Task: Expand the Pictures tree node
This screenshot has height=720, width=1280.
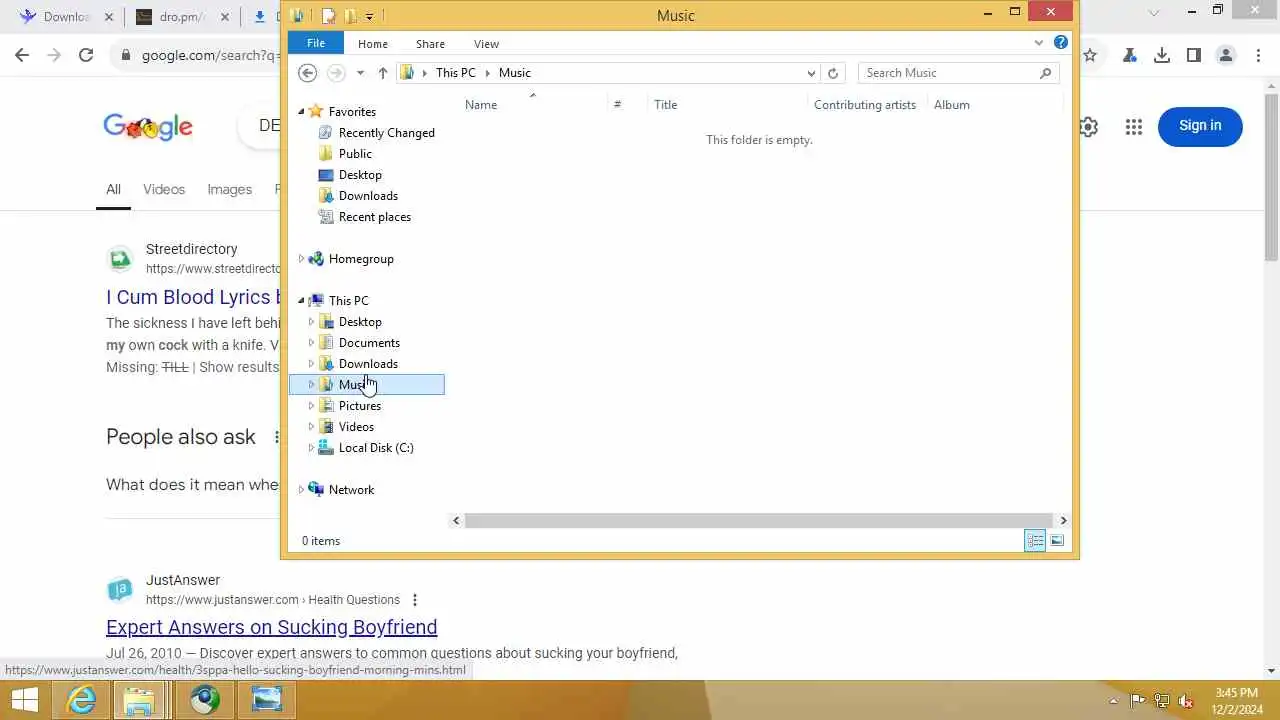Action: point(311,406)
